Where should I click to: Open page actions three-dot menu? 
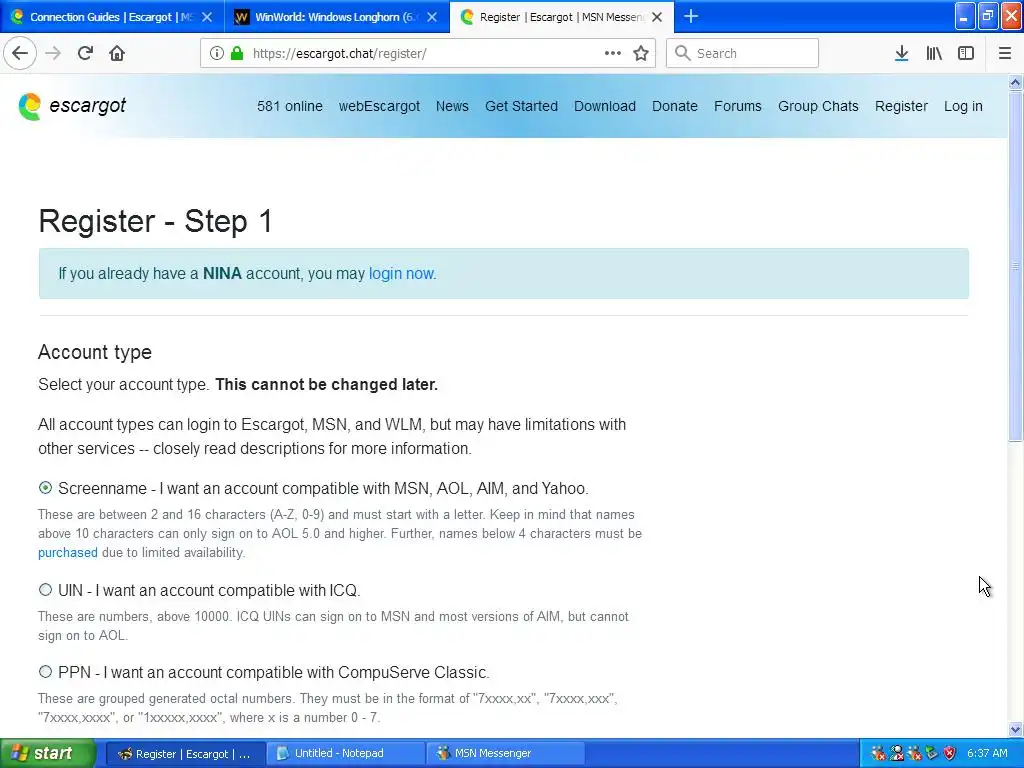point(613,53)
